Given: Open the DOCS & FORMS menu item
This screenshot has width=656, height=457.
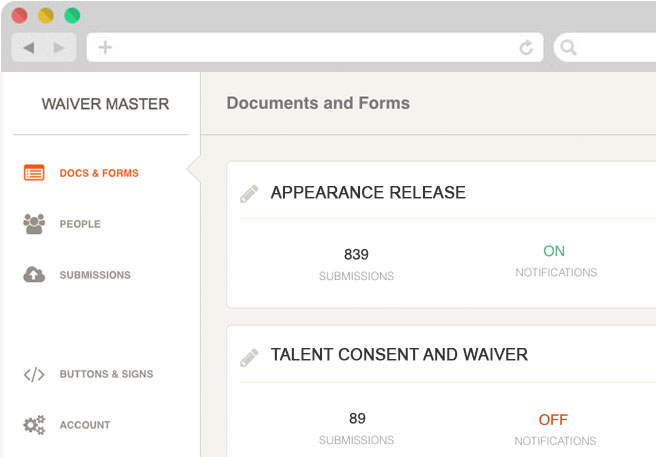Looking at the screenshot, I should pyautogui.click(x=99, y=173).
